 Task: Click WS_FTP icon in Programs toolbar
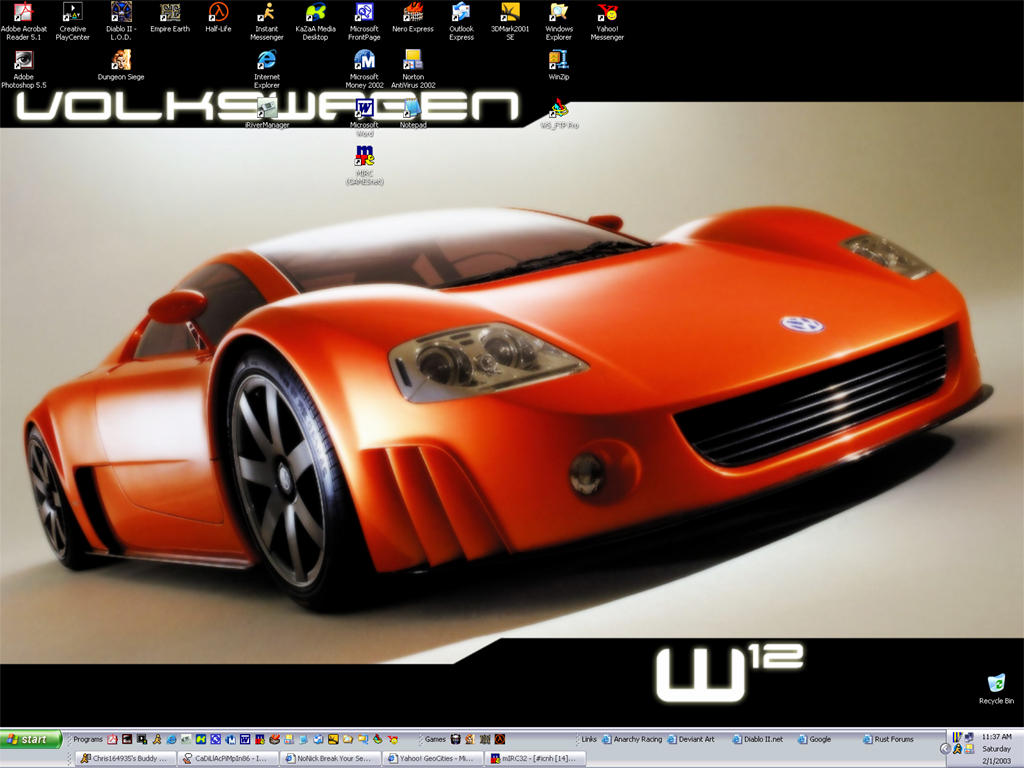click(377, 739)
